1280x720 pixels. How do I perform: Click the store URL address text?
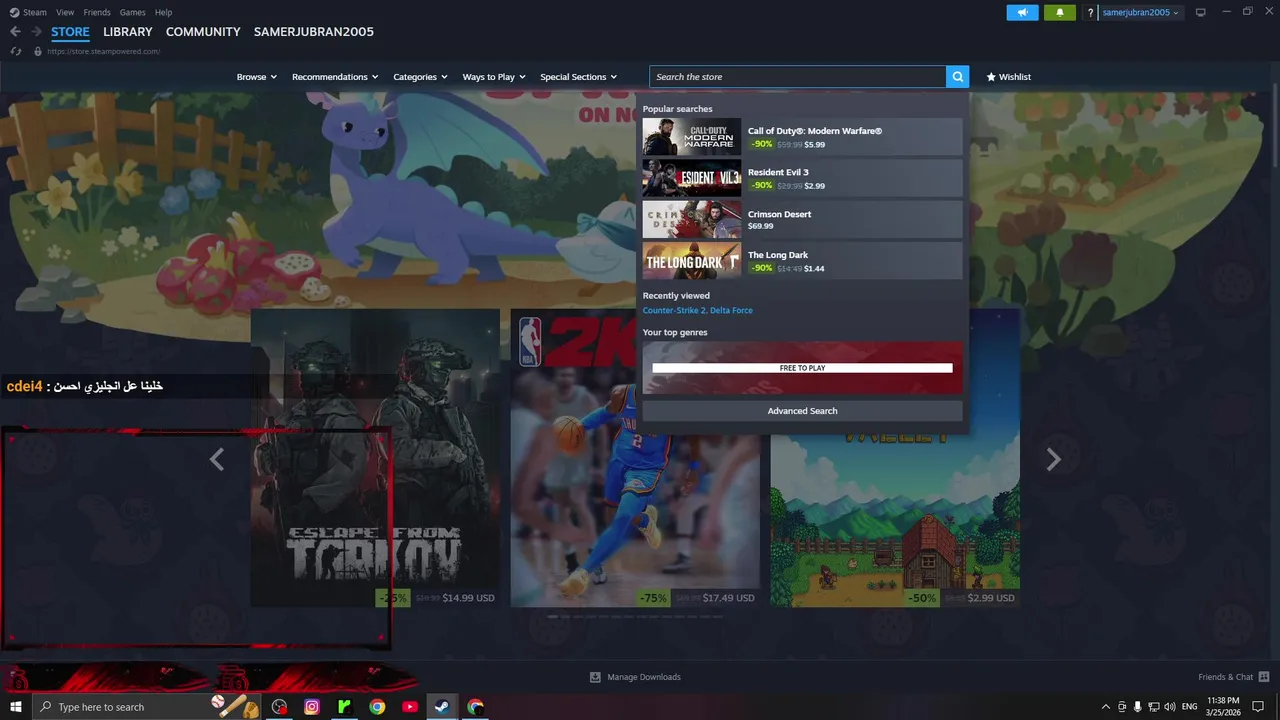pos(103,51)
